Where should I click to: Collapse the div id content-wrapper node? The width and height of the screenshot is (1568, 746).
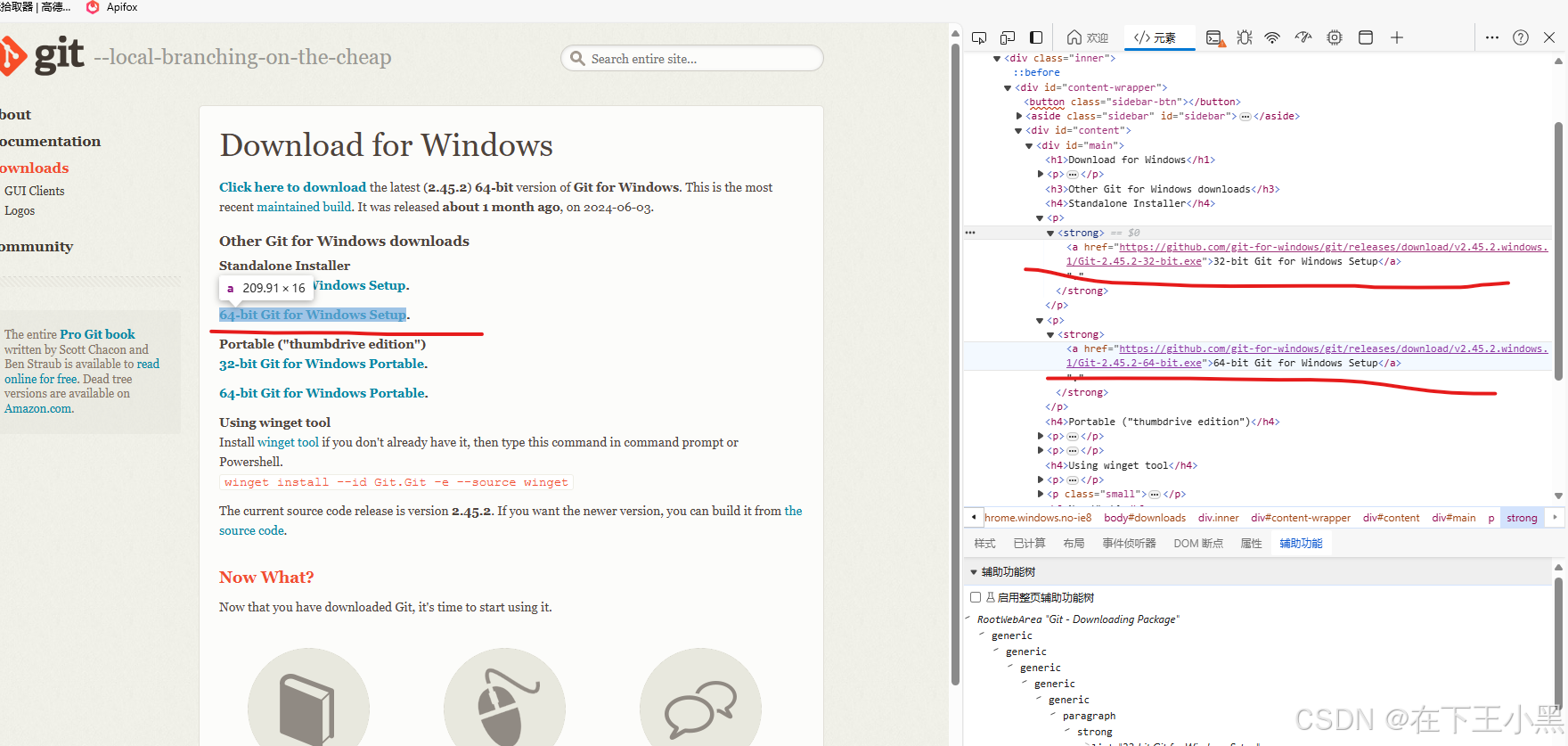click(x=1008, y=87)
